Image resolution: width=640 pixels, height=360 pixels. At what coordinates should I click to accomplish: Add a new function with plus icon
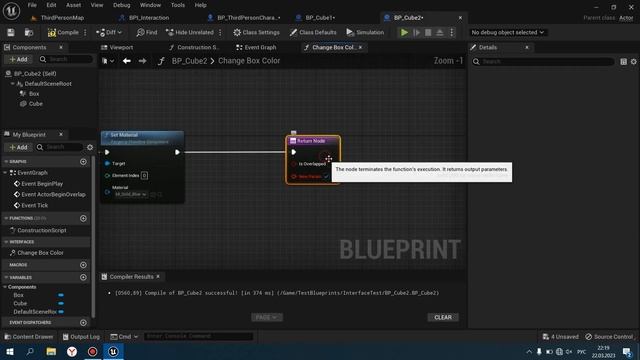pos(83,218)
